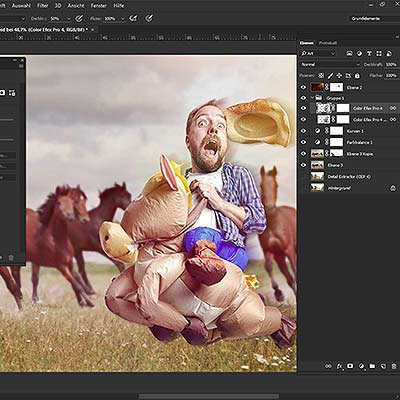Screen dimensions: 400x400
Task: Close the Color Efex Pro 4 document tab
Action: pyautogui.click(x=93, y=29)
